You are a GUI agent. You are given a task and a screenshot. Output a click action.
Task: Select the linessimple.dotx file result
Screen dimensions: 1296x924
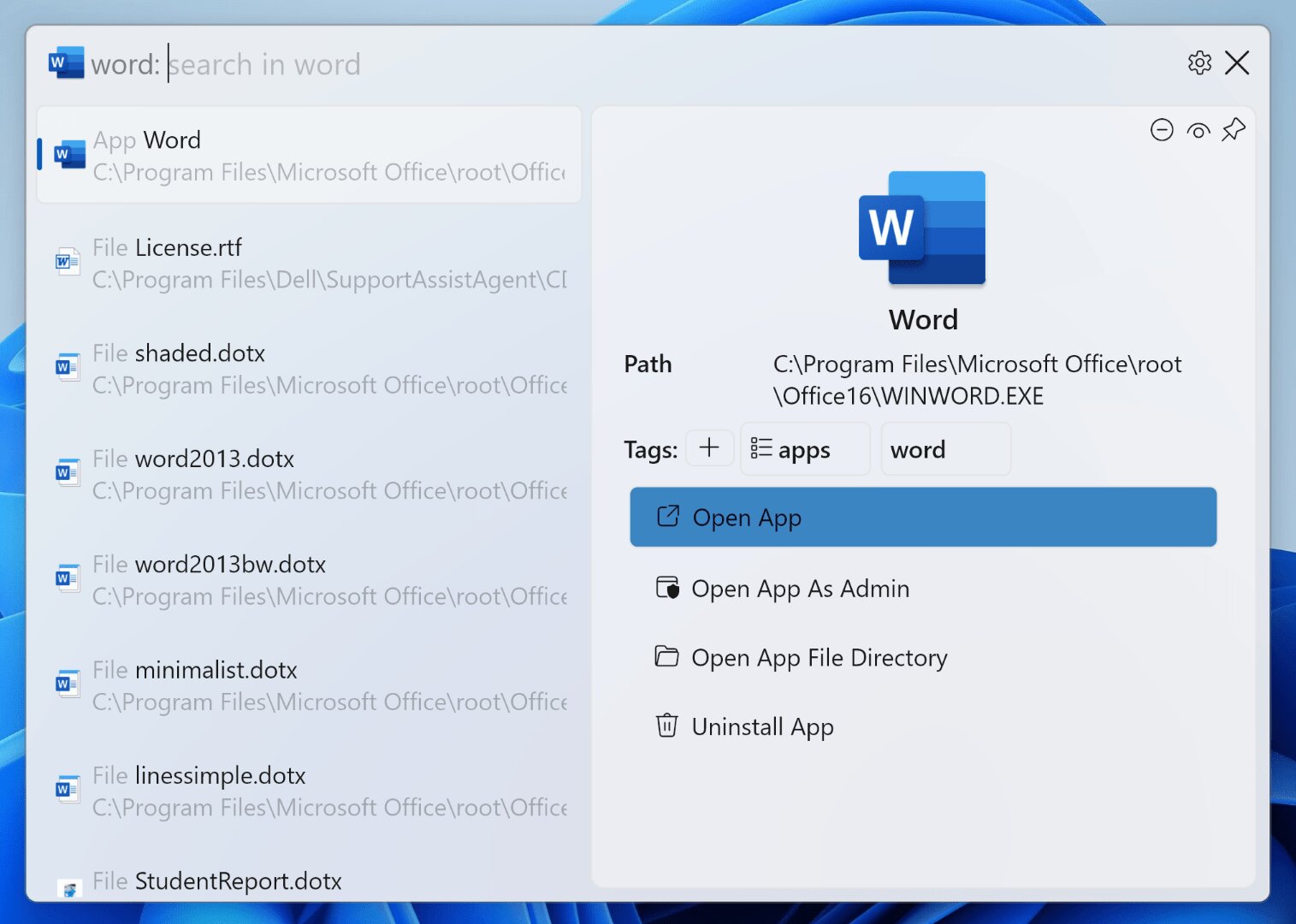click(x=309, y=791)
